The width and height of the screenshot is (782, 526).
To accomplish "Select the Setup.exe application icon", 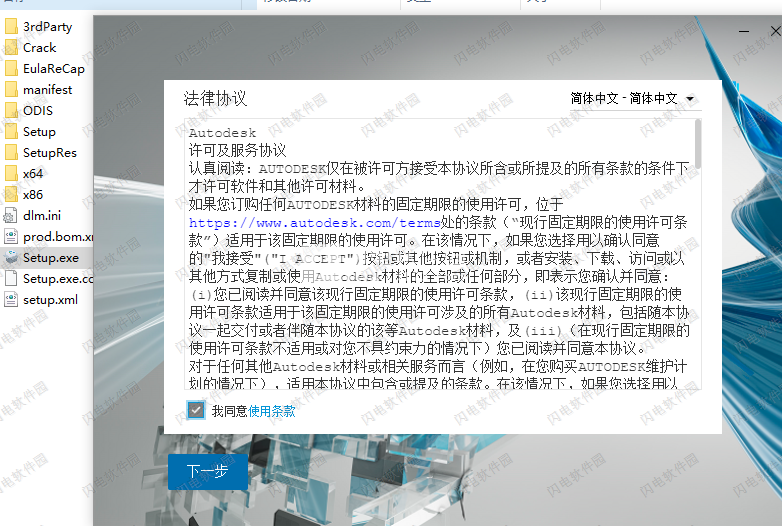I will click(x=10, y=257).
